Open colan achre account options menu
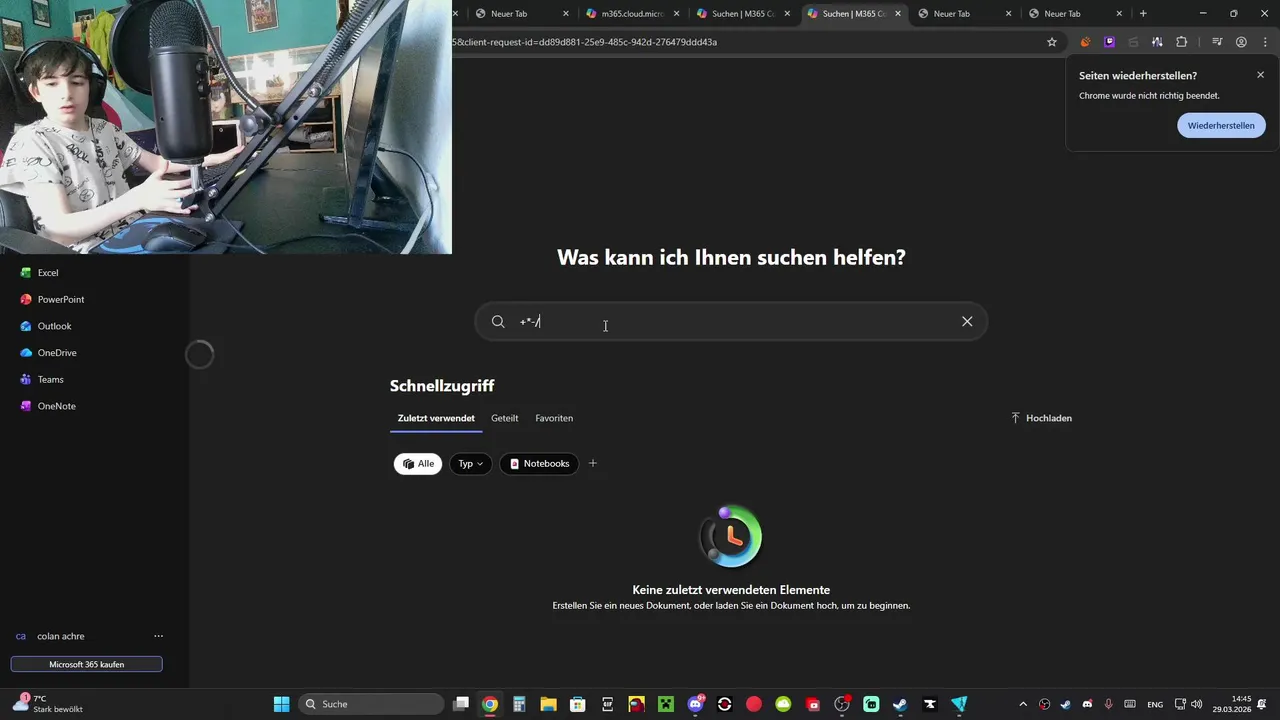Screen dimensions: 1280x720 click(158, 636)
